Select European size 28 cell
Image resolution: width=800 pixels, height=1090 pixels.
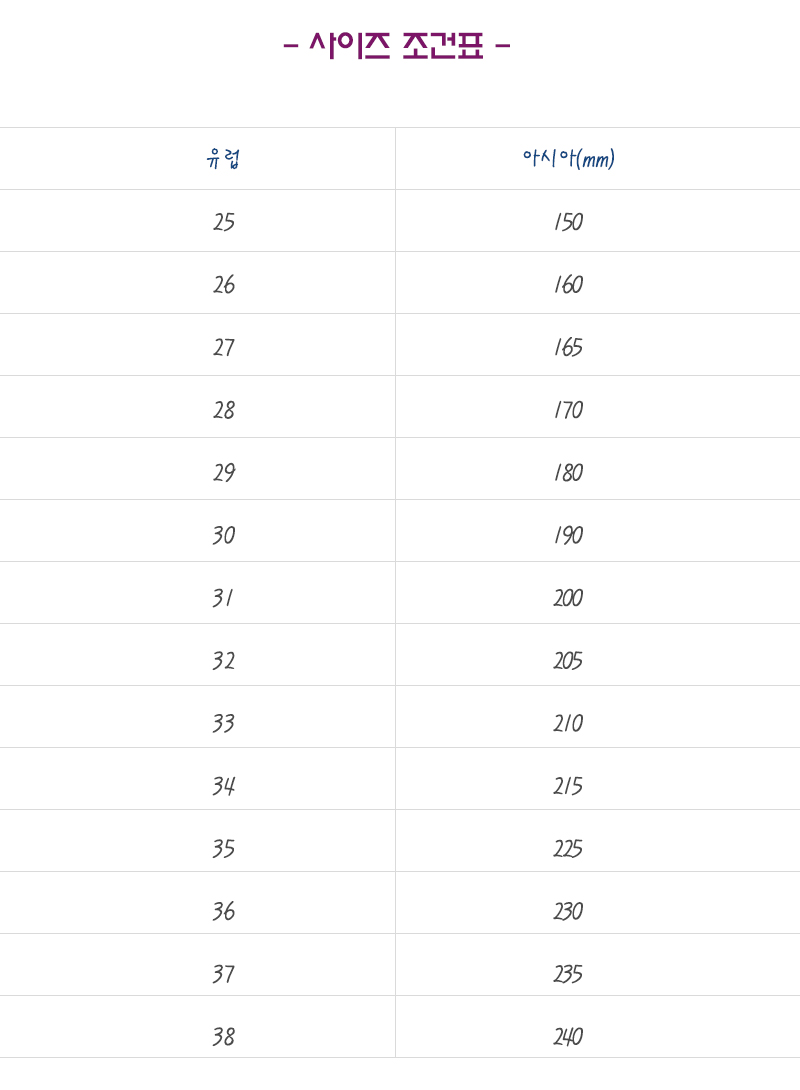click(223, 409)
